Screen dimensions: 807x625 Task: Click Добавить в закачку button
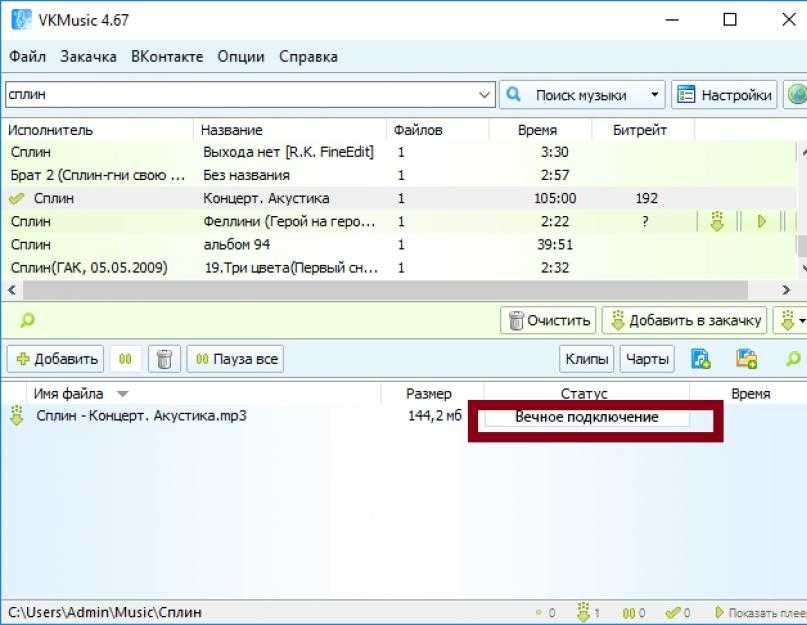pos(685,320)
